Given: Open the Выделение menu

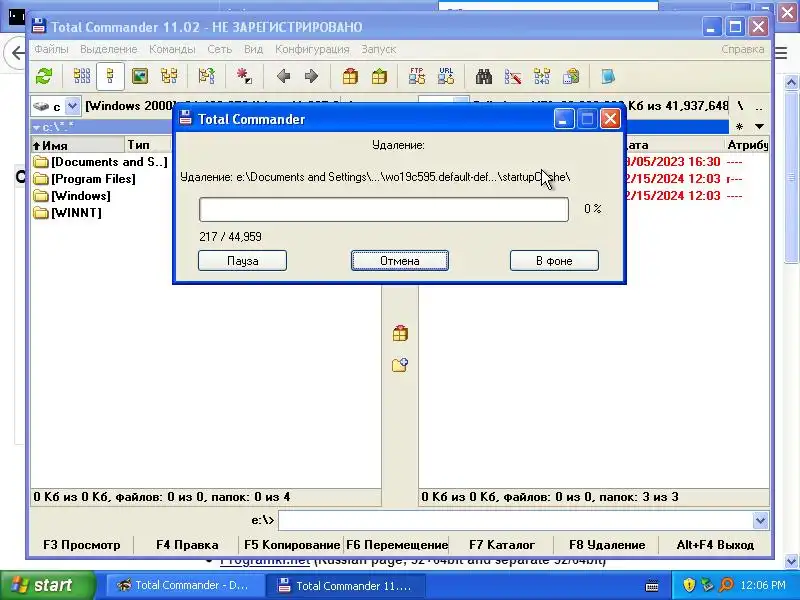Looking at the screenshot, I should pyautogui.click(x=109, y=49).
